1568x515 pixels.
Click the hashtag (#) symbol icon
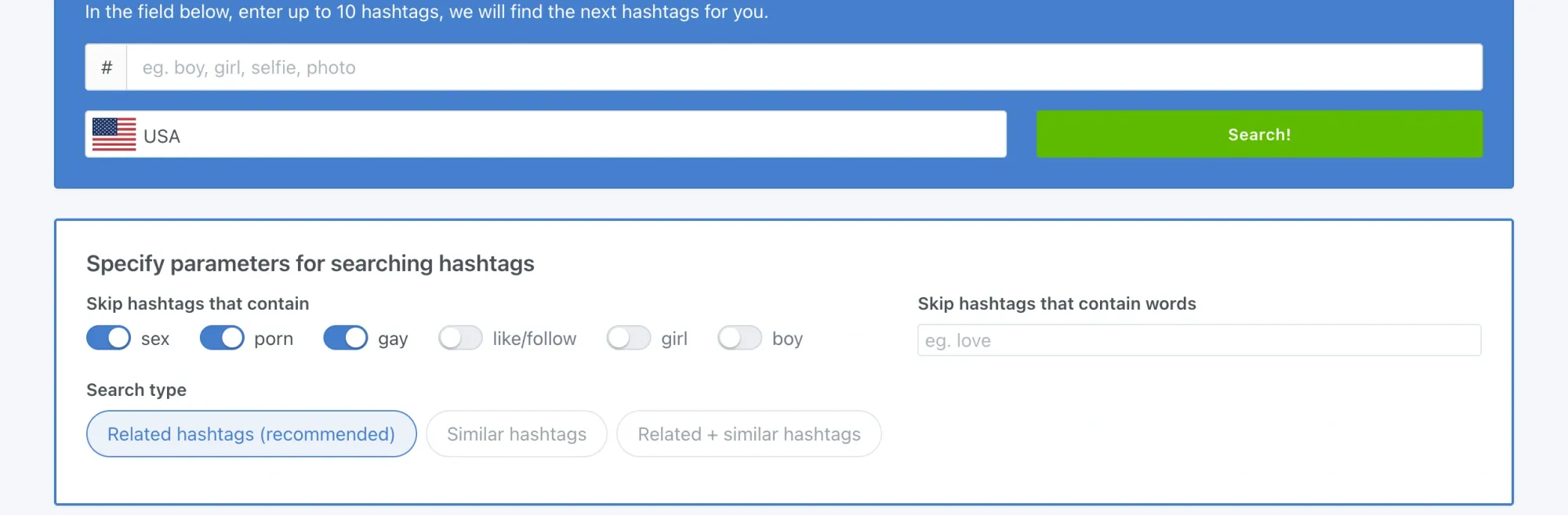106,67
